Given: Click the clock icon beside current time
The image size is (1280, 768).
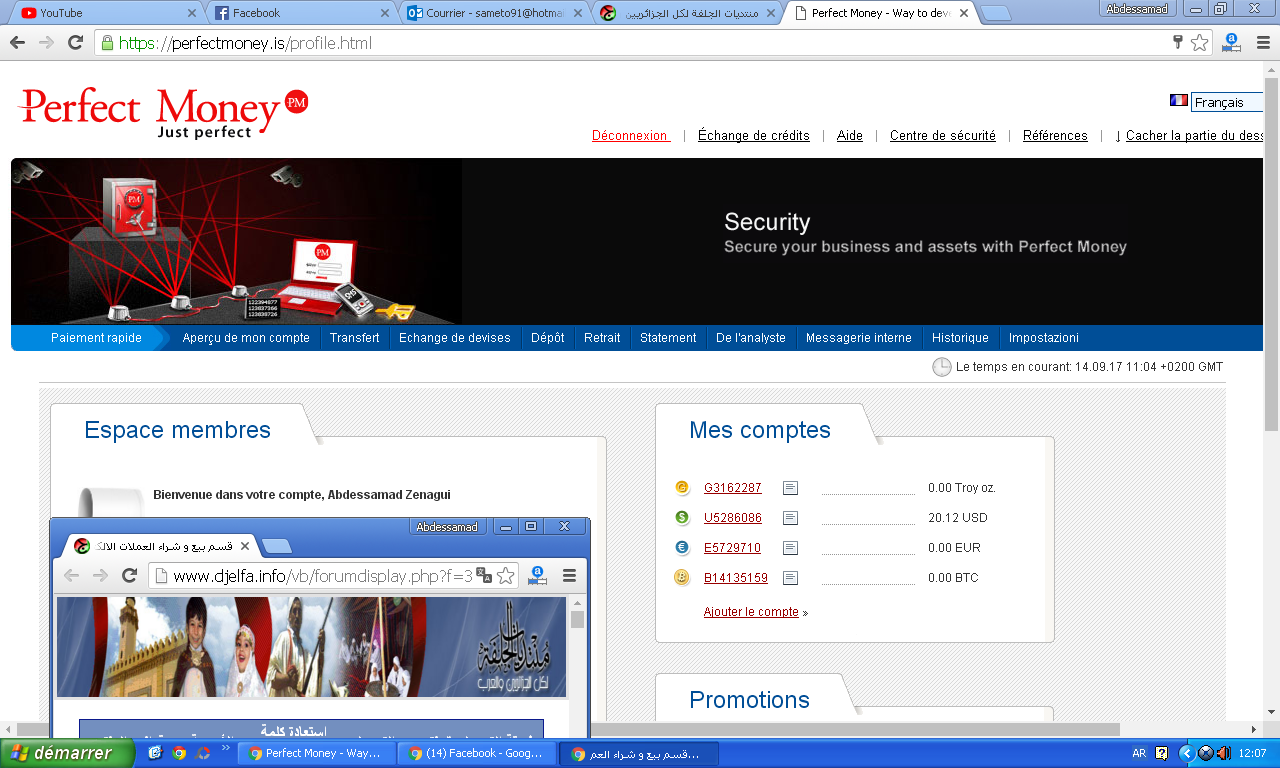Looking at the screenshot, I should (942, 367).
